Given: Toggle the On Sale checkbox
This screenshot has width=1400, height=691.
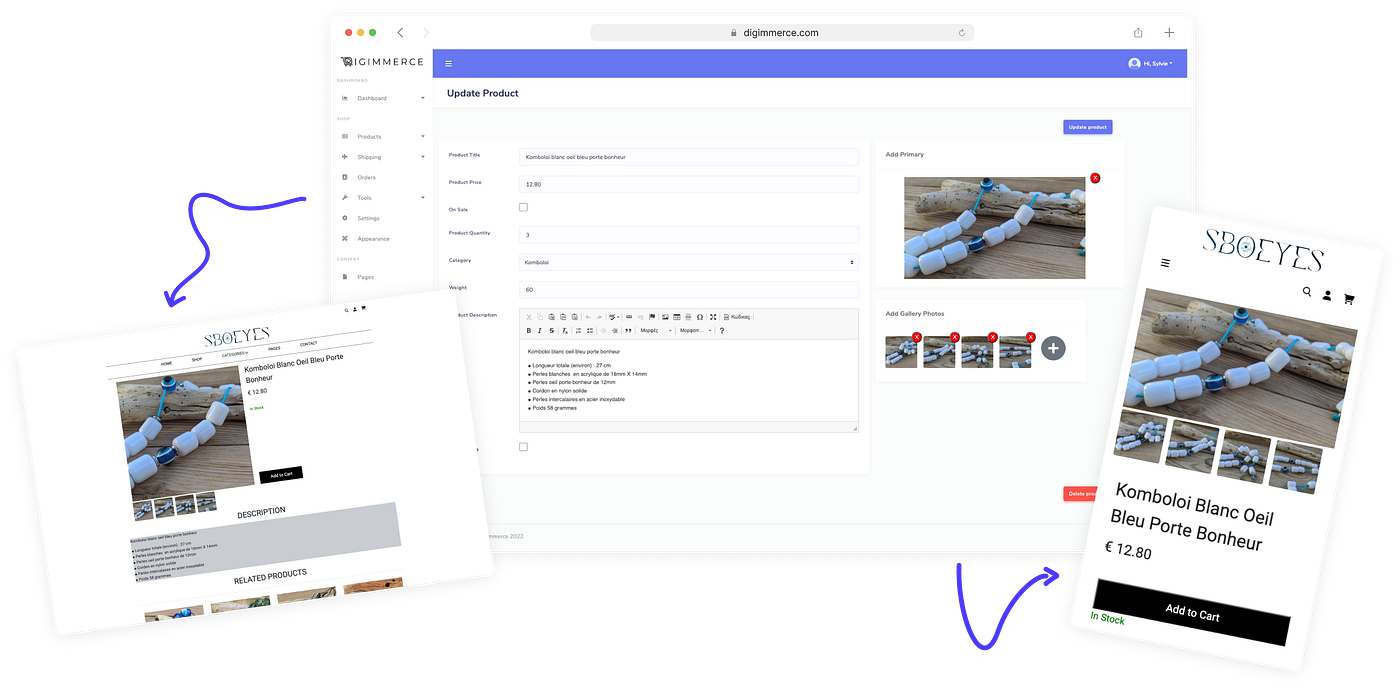Looking at the screenshot, I should (x=523, y=207).
